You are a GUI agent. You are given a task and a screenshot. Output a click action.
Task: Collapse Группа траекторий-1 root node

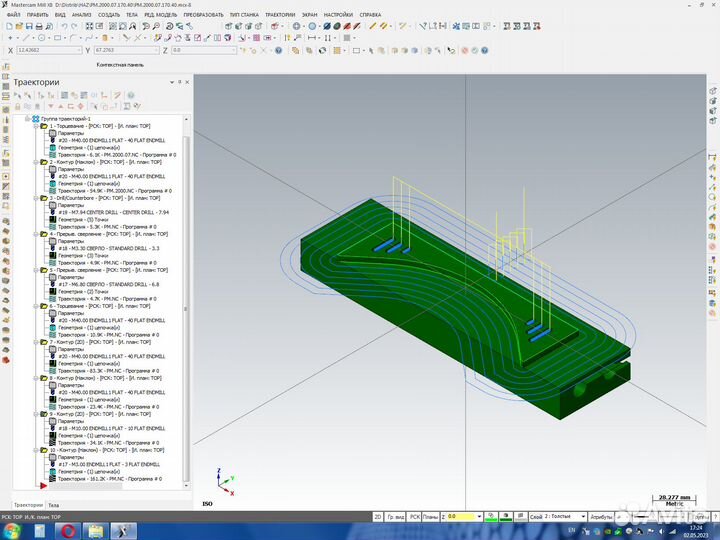pyautogui.click(x=28, y=119)
